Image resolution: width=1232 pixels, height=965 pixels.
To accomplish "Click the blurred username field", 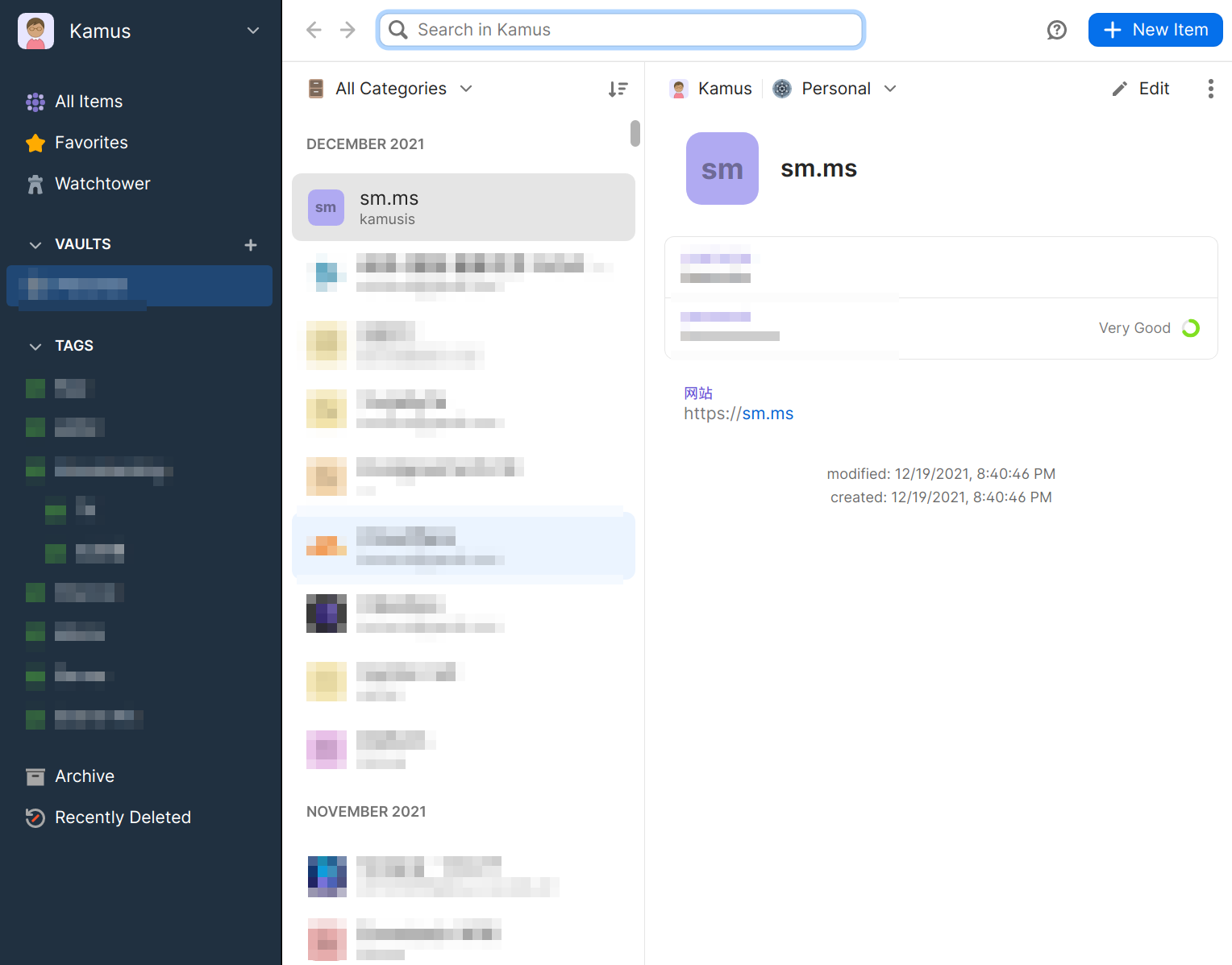I will click(x=941, y=268).
